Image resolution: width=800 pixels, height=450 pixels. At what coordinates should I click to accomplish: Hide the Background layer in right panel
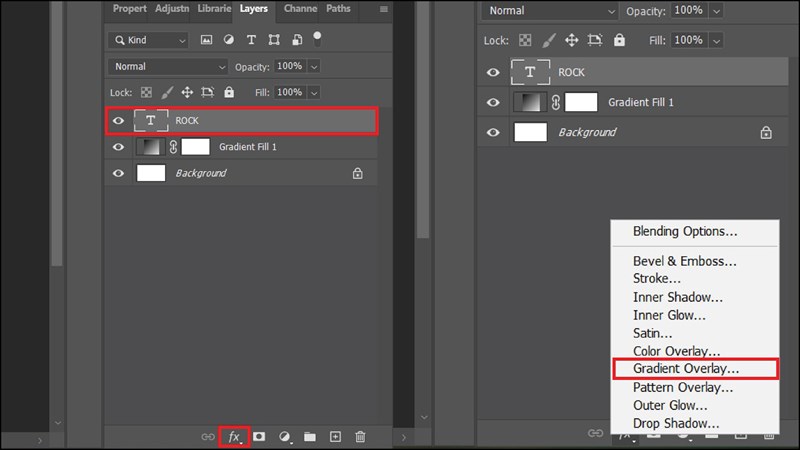(493, 133)
